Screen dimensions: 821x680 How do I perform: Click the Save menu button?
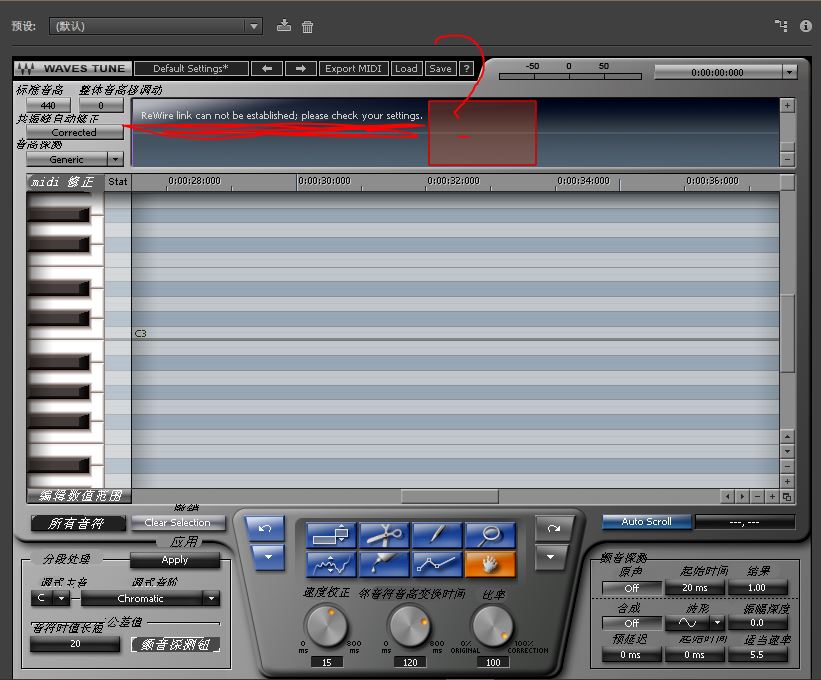(440, 69)
